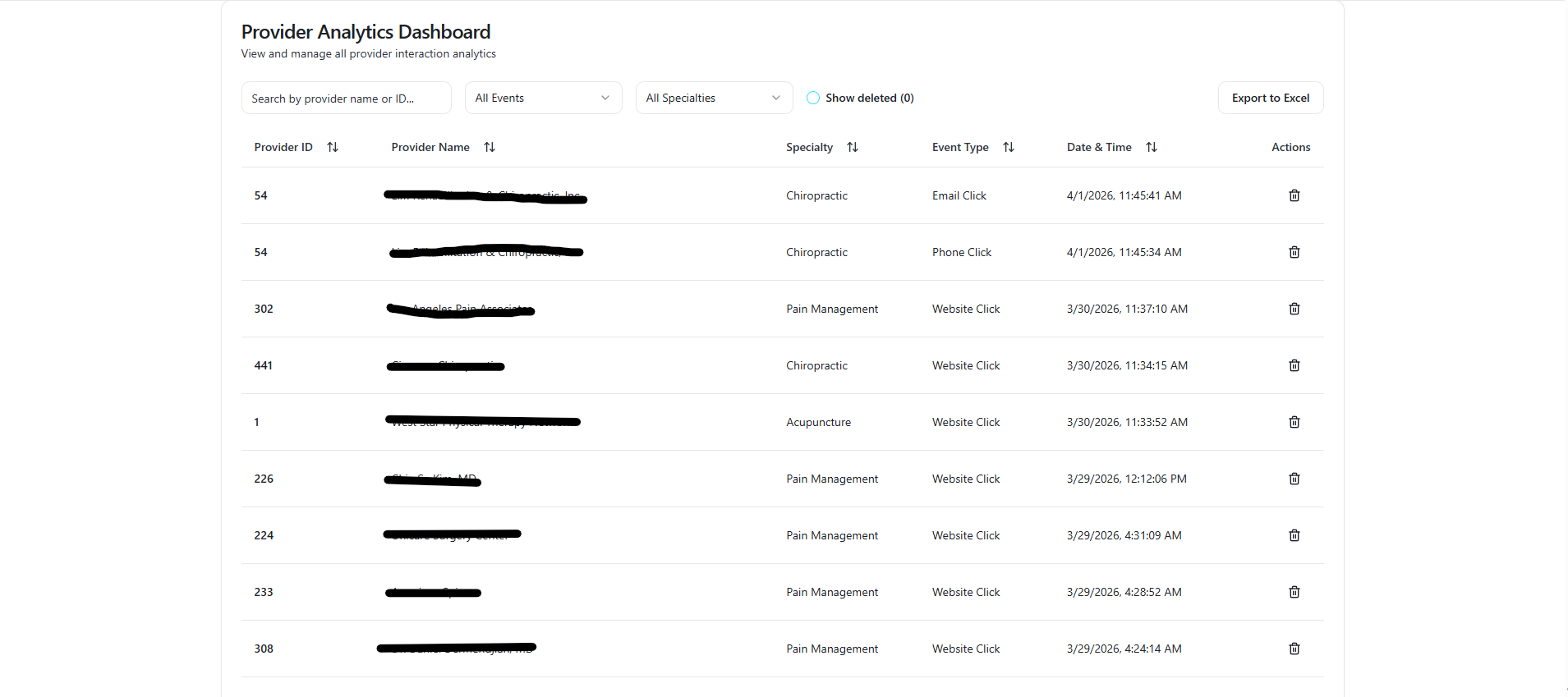Remove the provider 441 analytics row

(x=1294, y=365)
